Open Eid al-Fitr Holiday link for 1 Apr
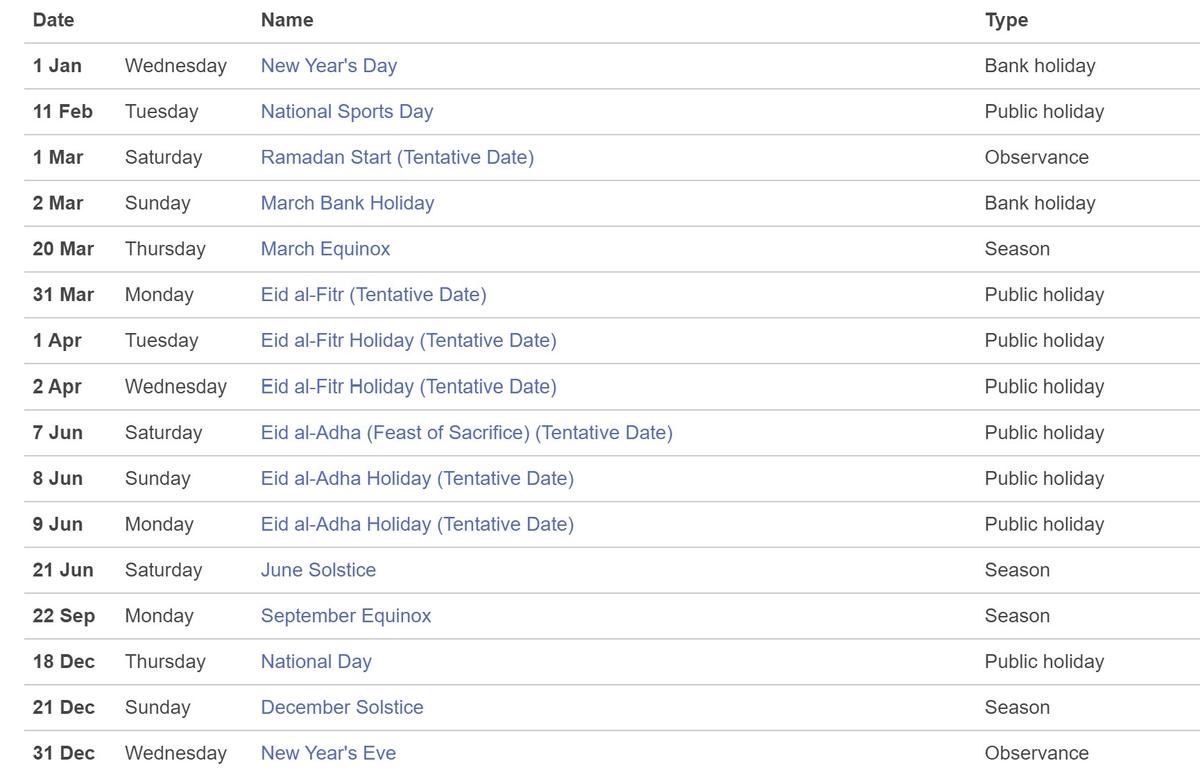This screenshot has height=777, width=1200. 408,341
